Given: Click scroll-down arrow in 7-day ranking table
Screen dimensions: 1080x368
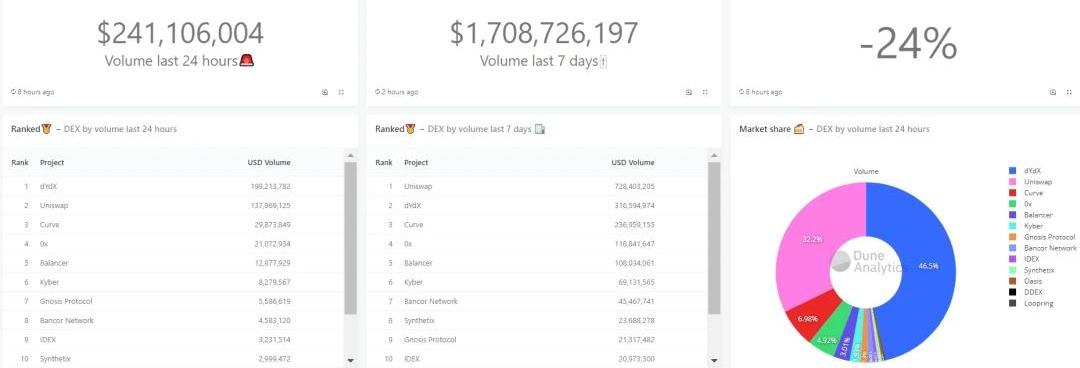Looking at the screenshot, I should click(x=714, y=360).
